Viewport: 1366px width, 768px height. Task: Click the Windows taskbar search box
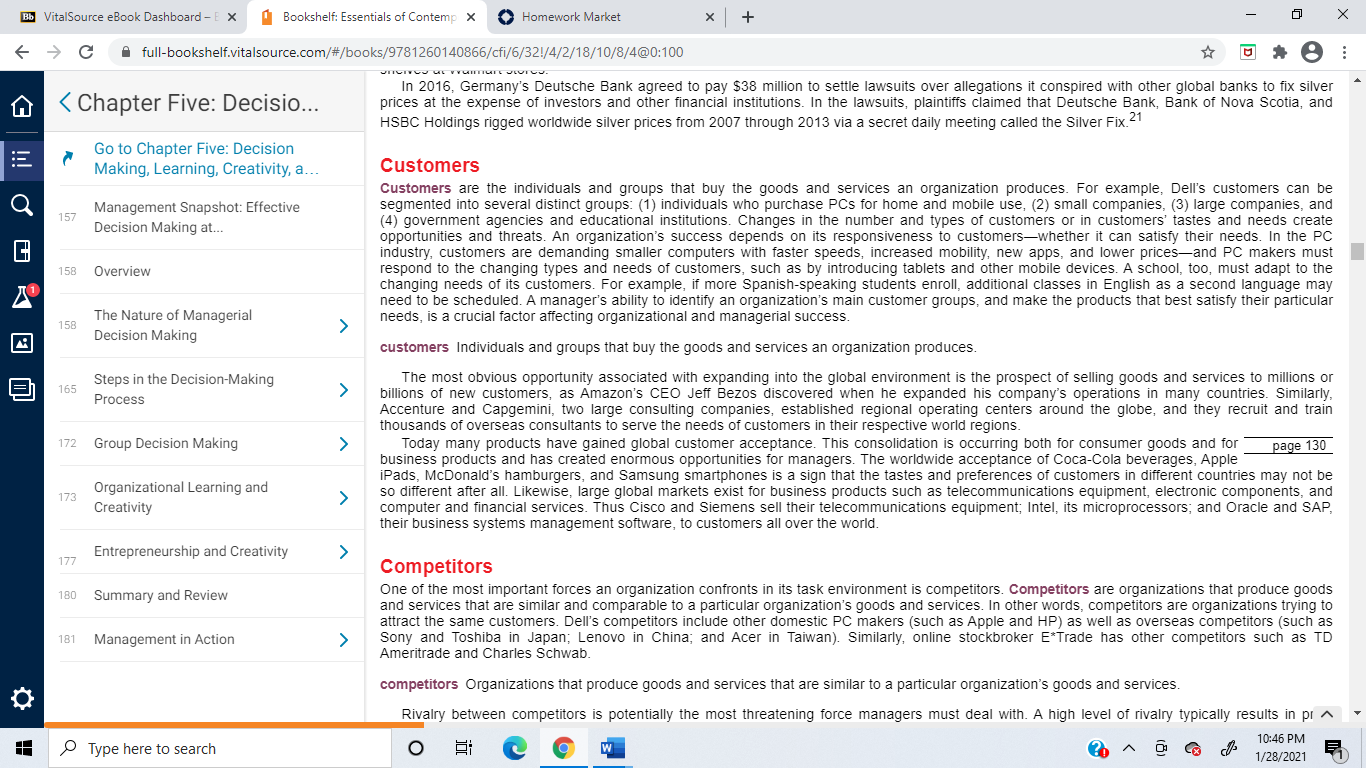[218, 748]
